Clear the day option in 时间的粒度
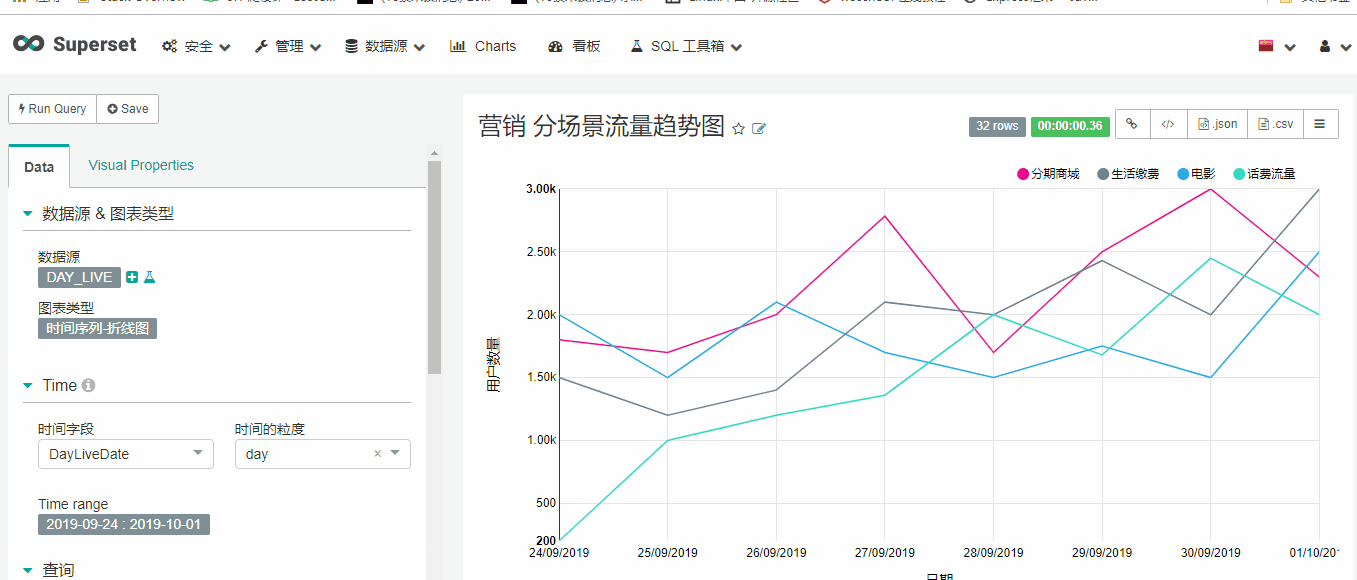 click(x=377, y=453)
